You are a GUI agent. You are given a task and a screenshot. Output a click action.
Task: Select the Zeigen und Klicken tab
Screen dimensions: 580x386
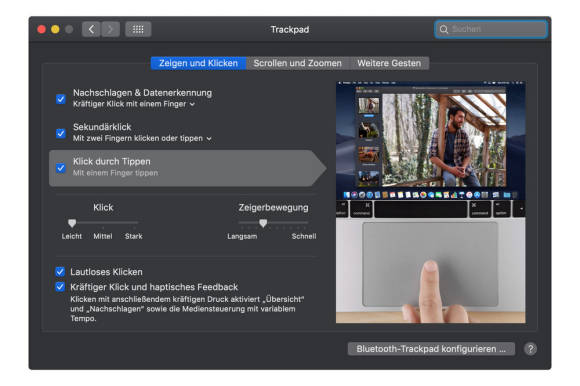198,63
